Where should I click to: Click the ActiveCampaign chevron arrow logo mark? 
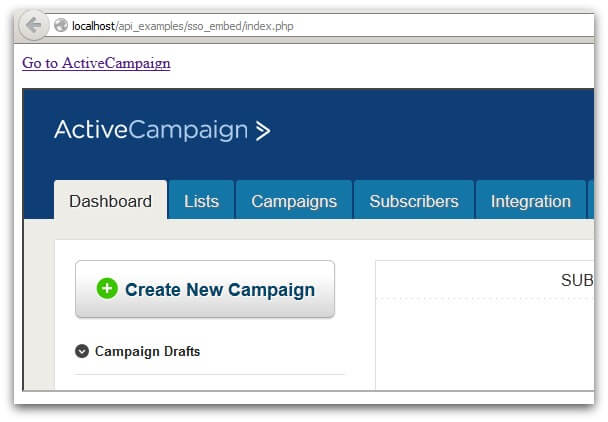(263, 131)
